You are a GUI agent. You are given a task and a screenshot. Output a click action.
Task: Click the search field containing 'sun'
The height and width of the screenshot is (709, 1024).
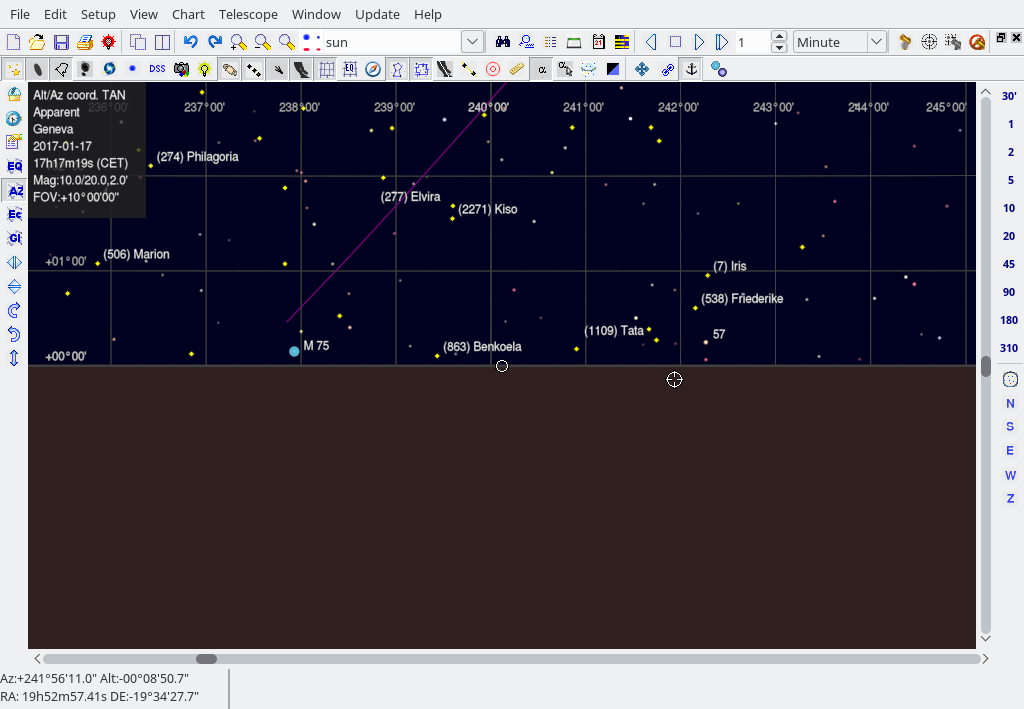(x=392, y=42)
